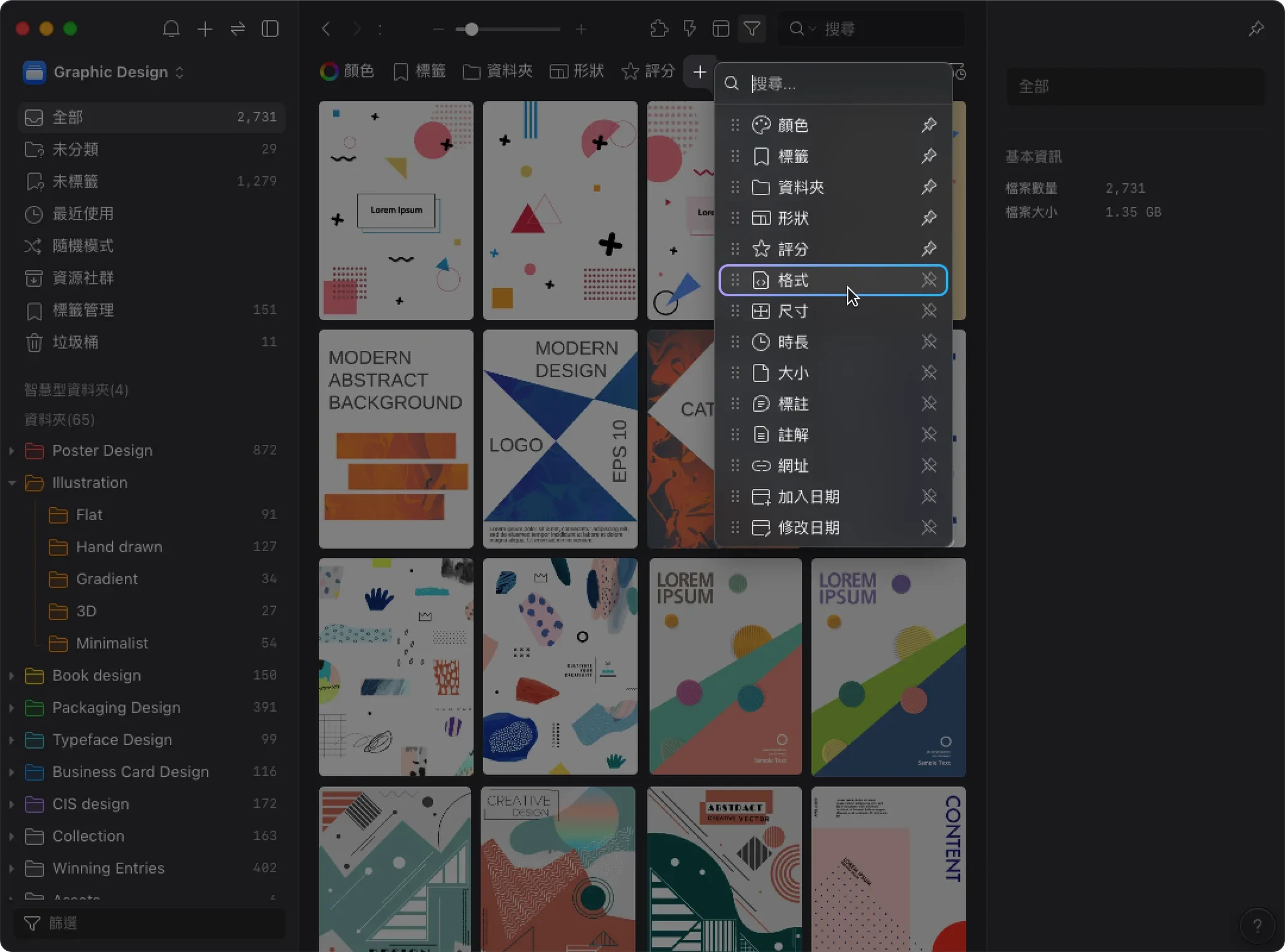Click the 資料夾 filter button in filter bar
The image size is (1285, 952).
498,72
